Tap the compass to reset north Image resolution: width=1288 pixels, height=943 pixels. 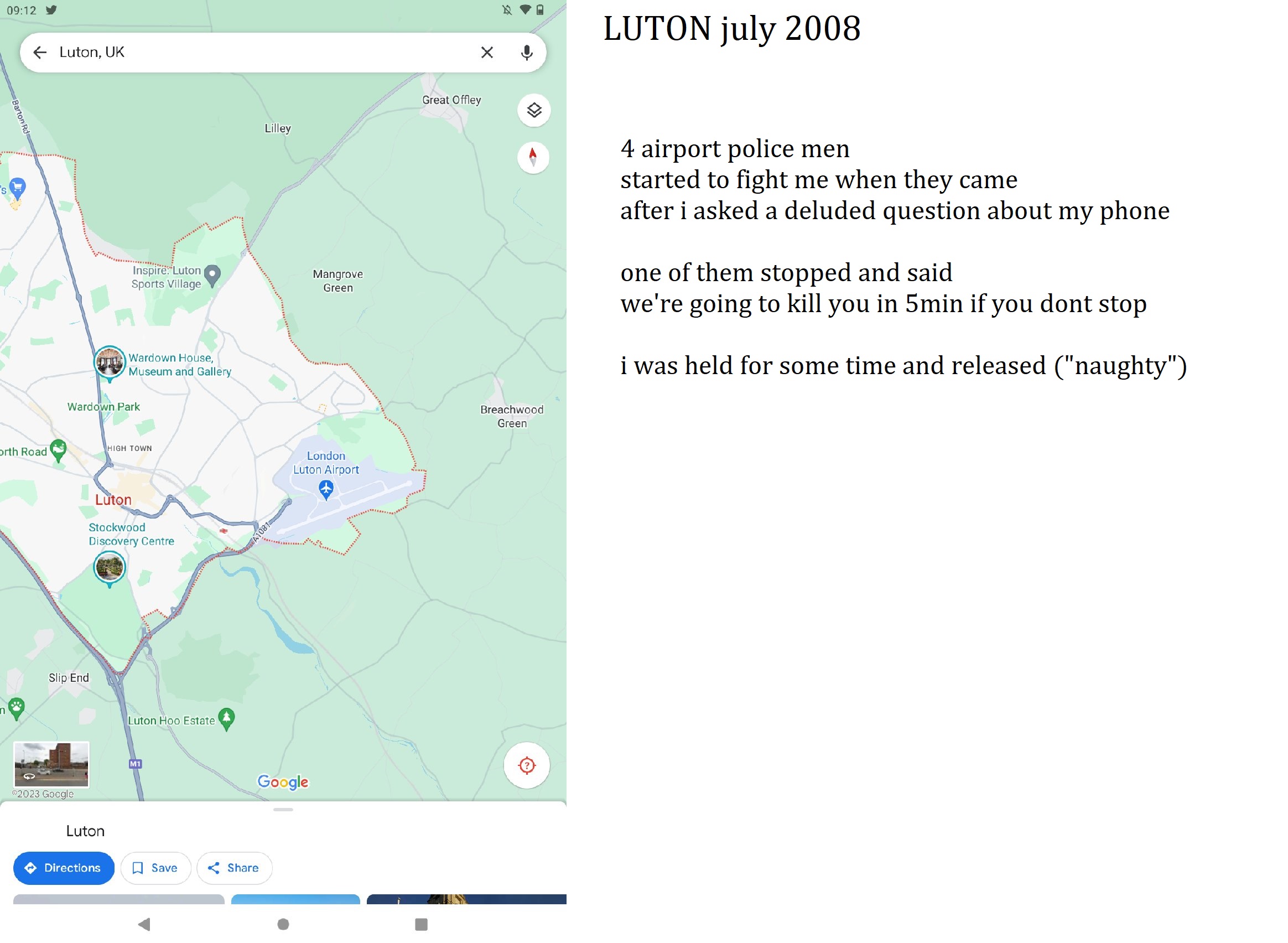click(x=533, y=158)
